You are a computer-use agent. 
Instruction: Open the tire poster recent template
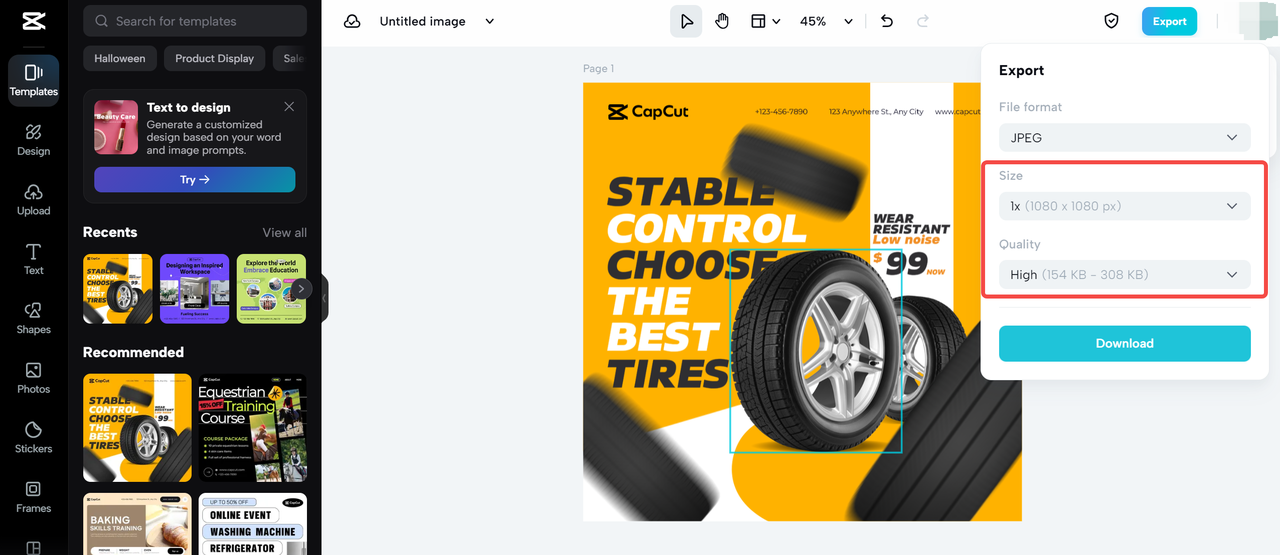click(x=118, y=289)
